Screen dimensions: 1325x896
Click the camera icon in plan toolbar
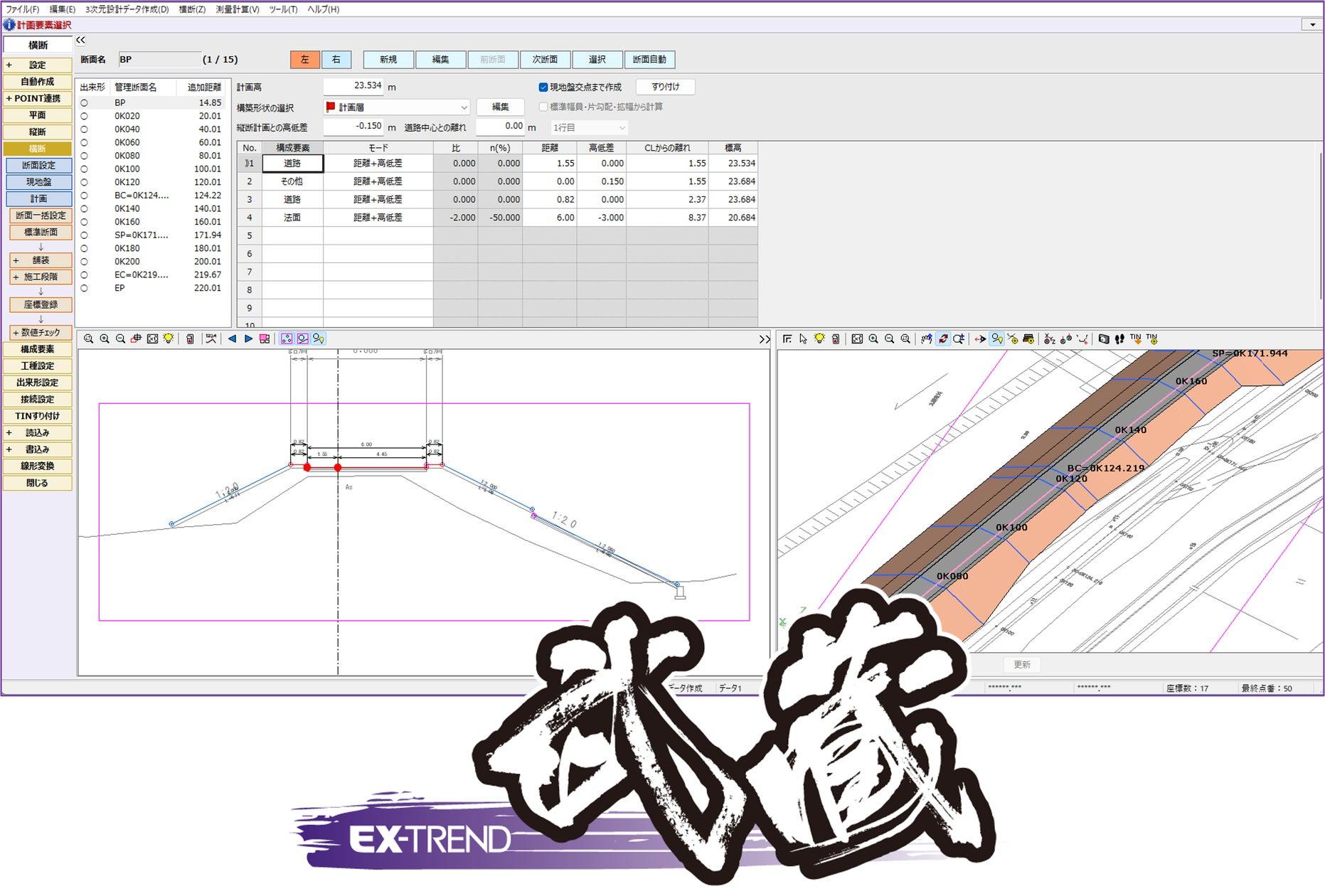point(1103,339)
